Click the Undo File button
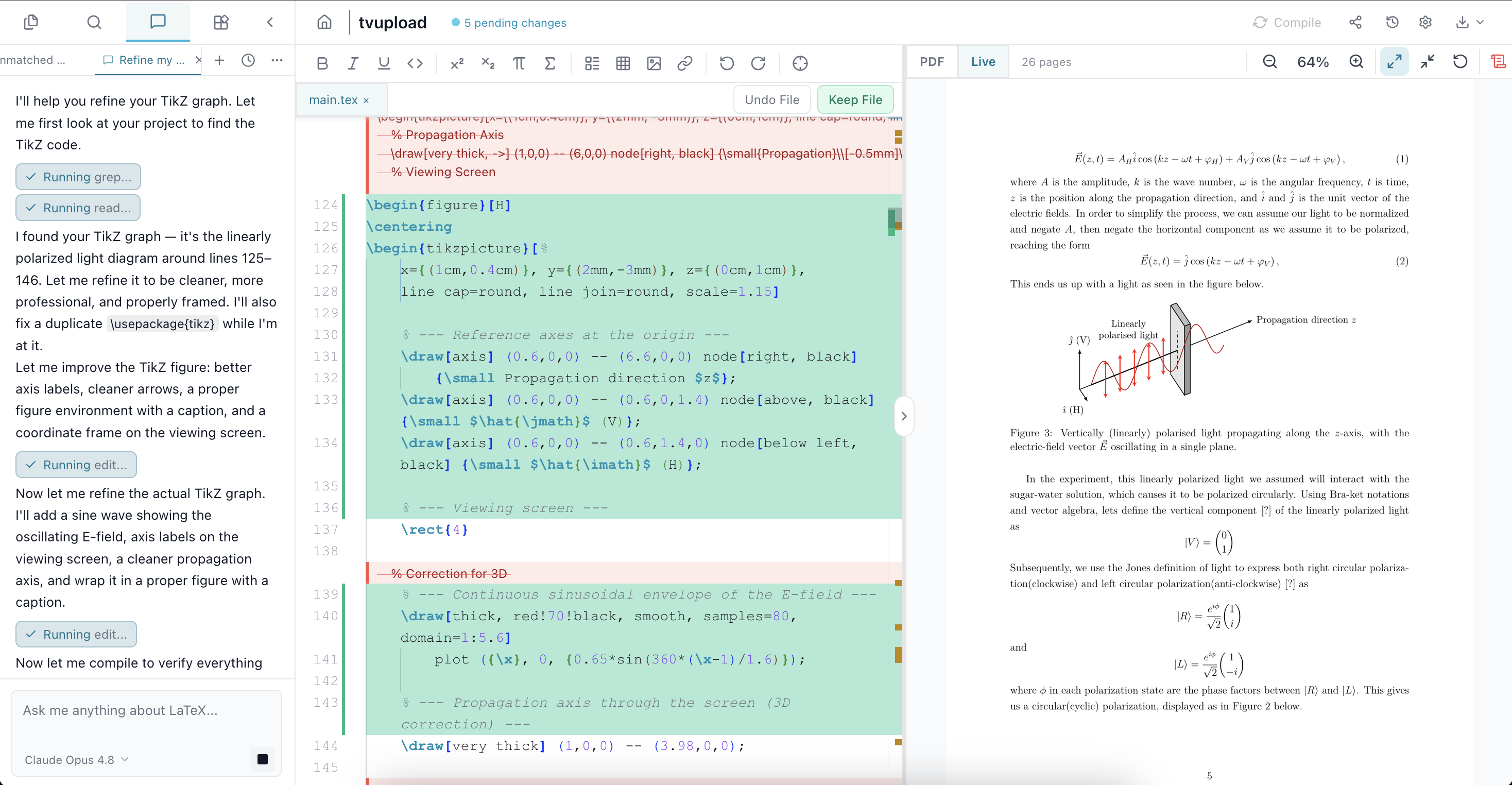 pyautogui.click(x=772, y=100)
